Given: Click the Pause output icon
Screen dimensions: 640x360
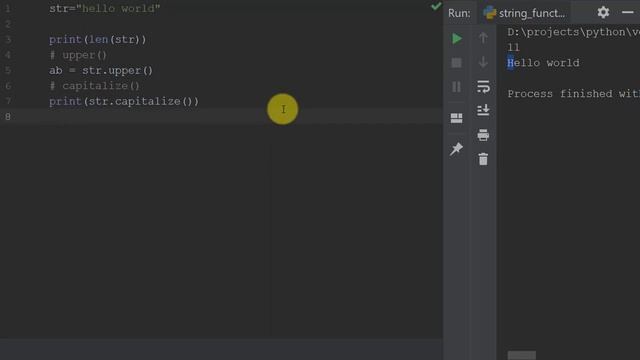Looking at the screenshot, I should click(x=456, y=87).
